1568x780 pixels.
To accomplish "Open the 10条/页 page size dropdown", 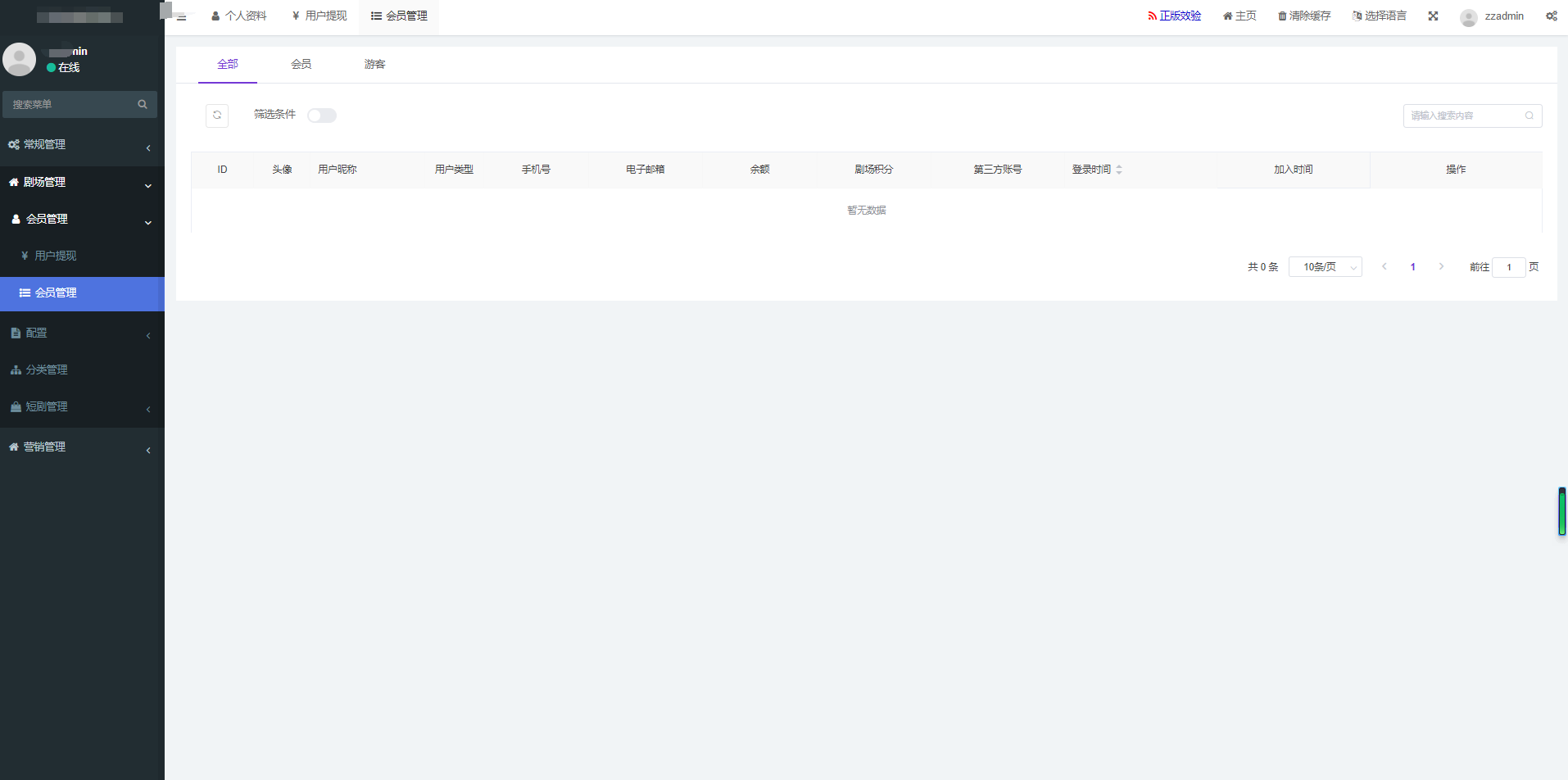I will pos(1325,267).
